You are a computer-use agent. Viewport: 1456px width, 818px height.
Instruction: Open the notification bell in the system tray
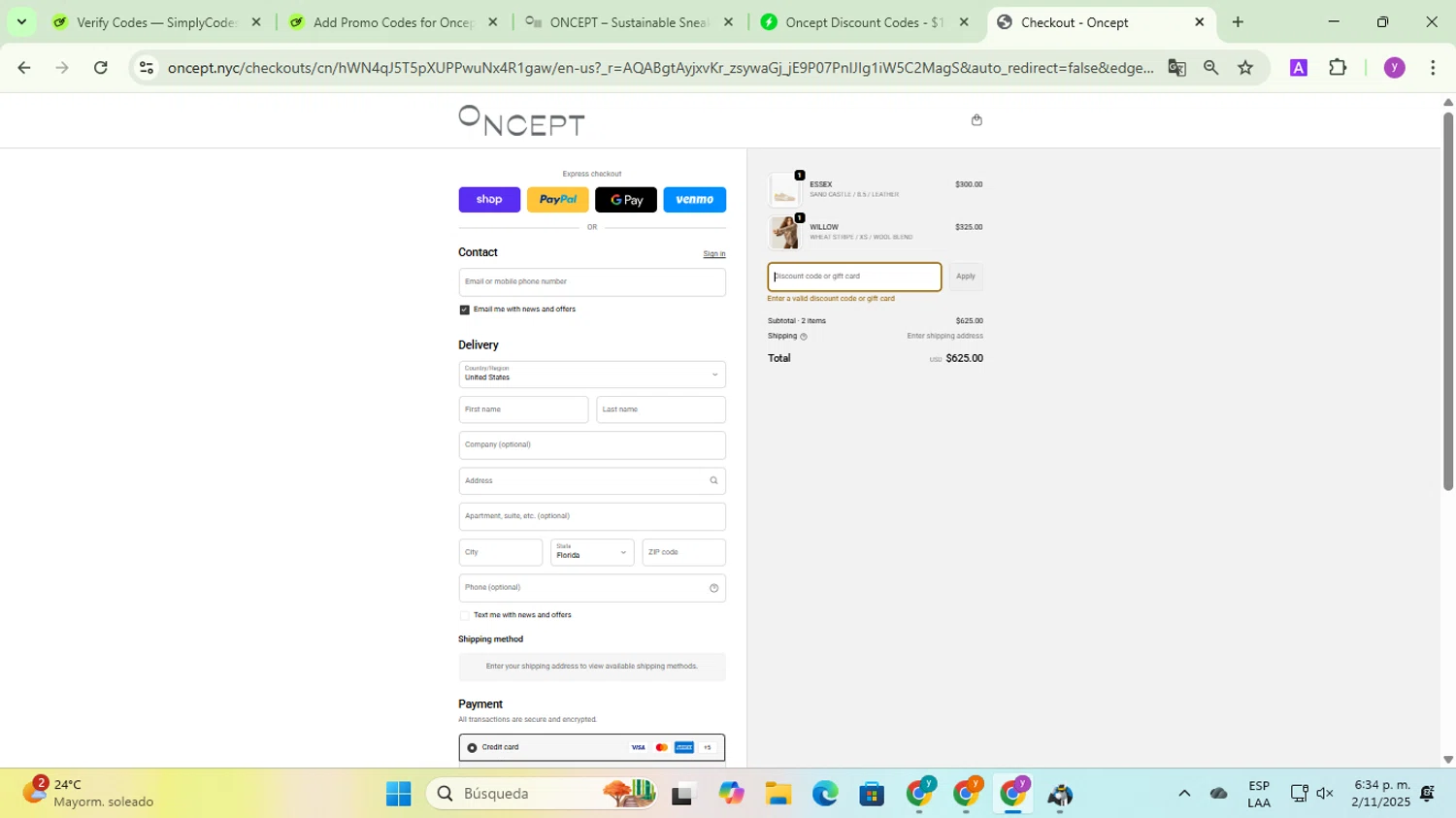click(x=1427, y=794)
